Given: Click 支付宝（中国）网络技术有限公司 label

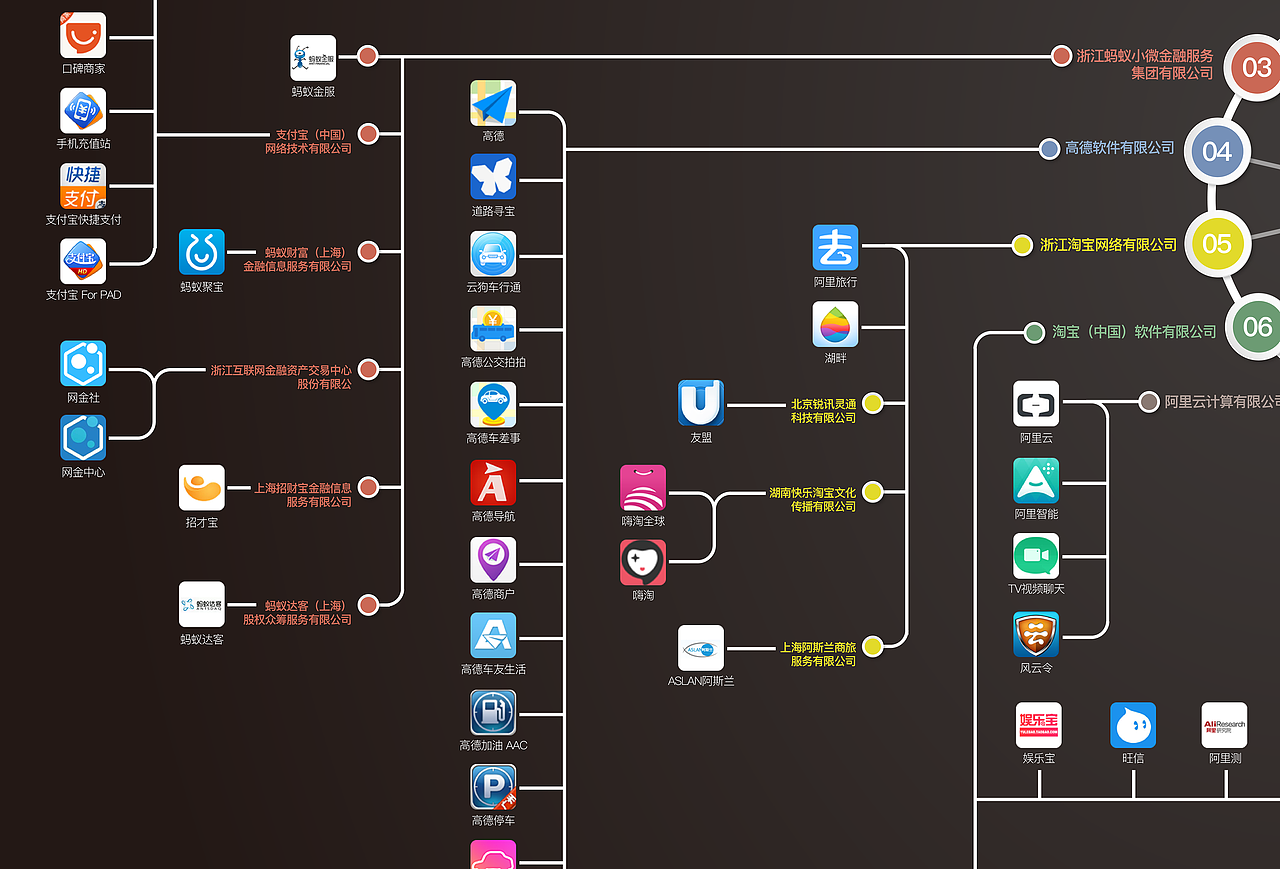Looking at the screenshot, I should 308,141.
